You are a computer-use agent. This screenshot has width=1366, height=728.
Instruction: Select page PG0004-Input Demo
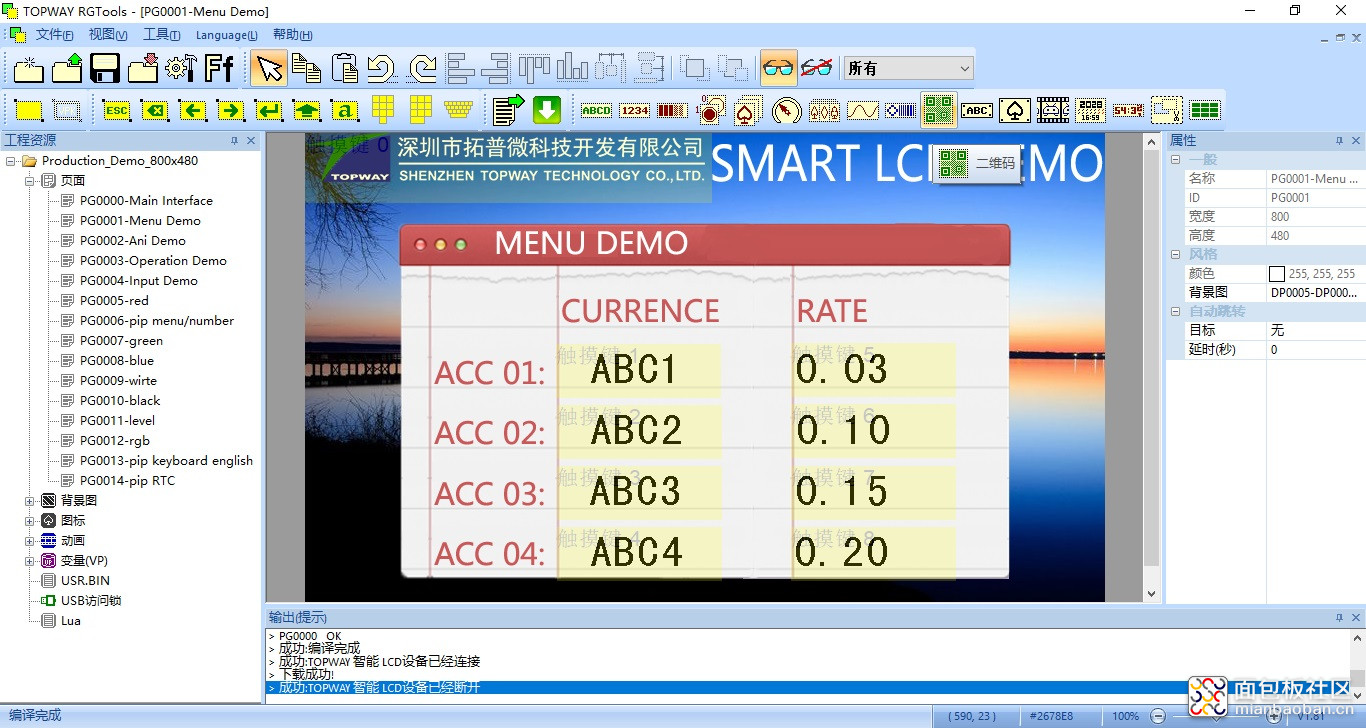coord(139,281)
